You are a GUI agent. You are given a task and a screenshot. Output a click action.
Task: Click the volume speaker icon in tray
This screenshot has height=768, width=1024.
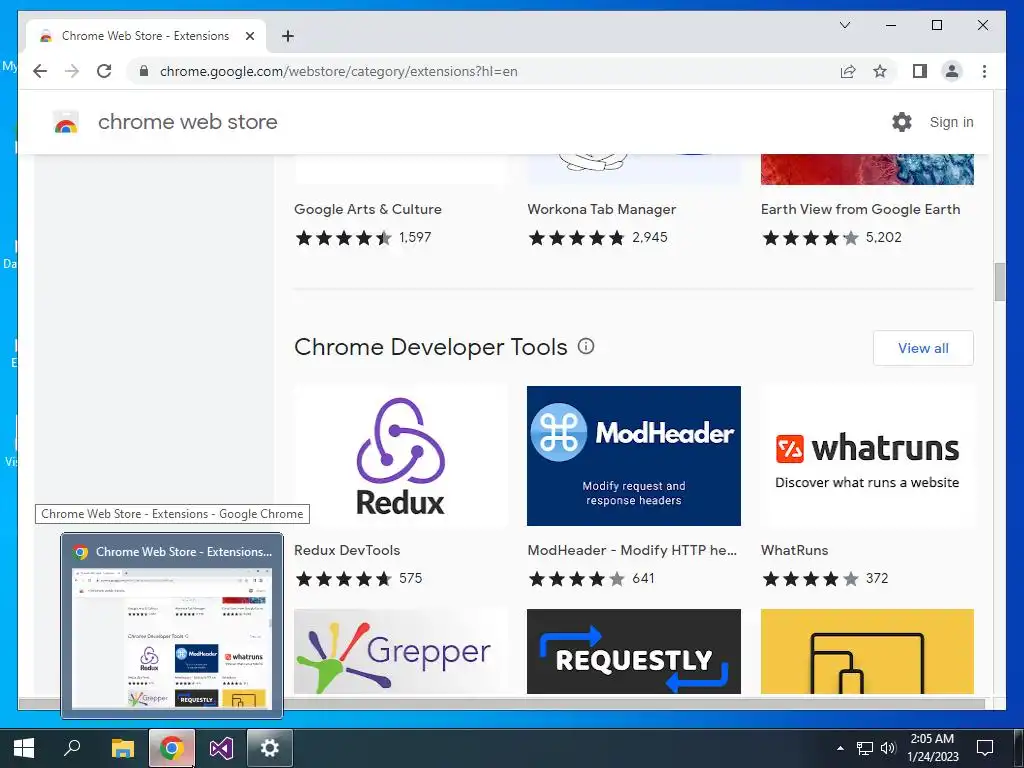coord(888,748)
